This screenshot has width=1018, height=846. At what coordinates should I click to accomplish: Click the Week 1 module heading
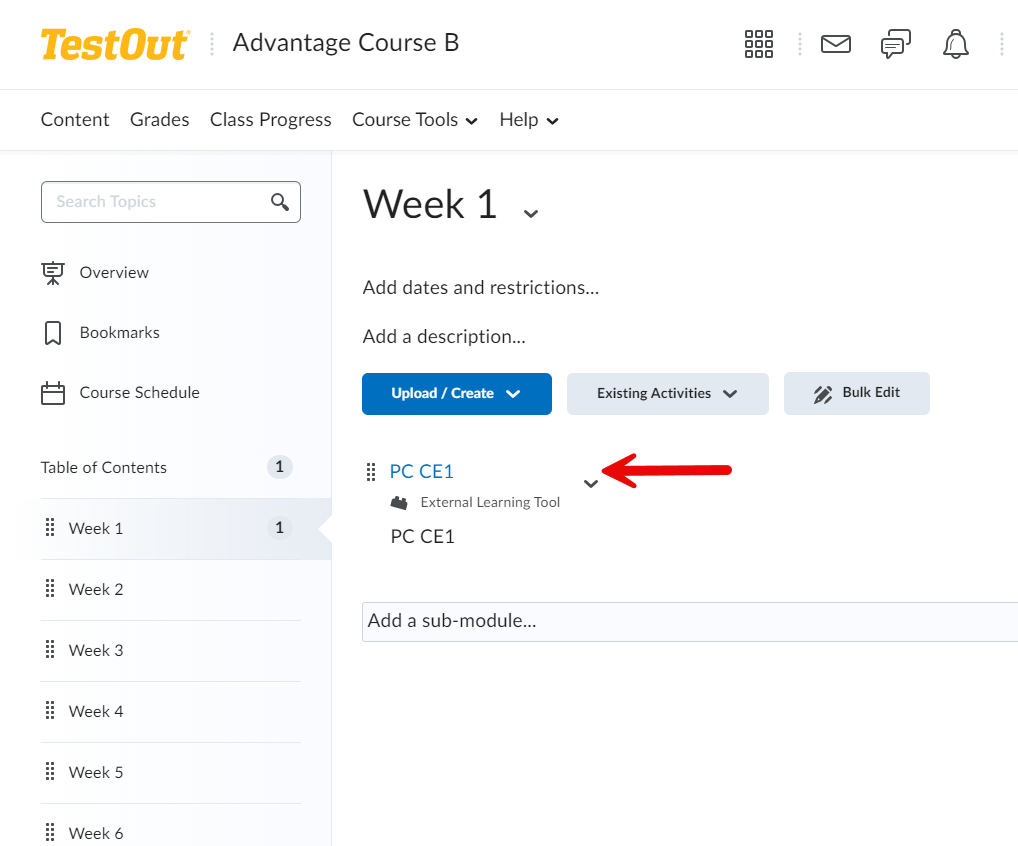click(x=430, y=205)
